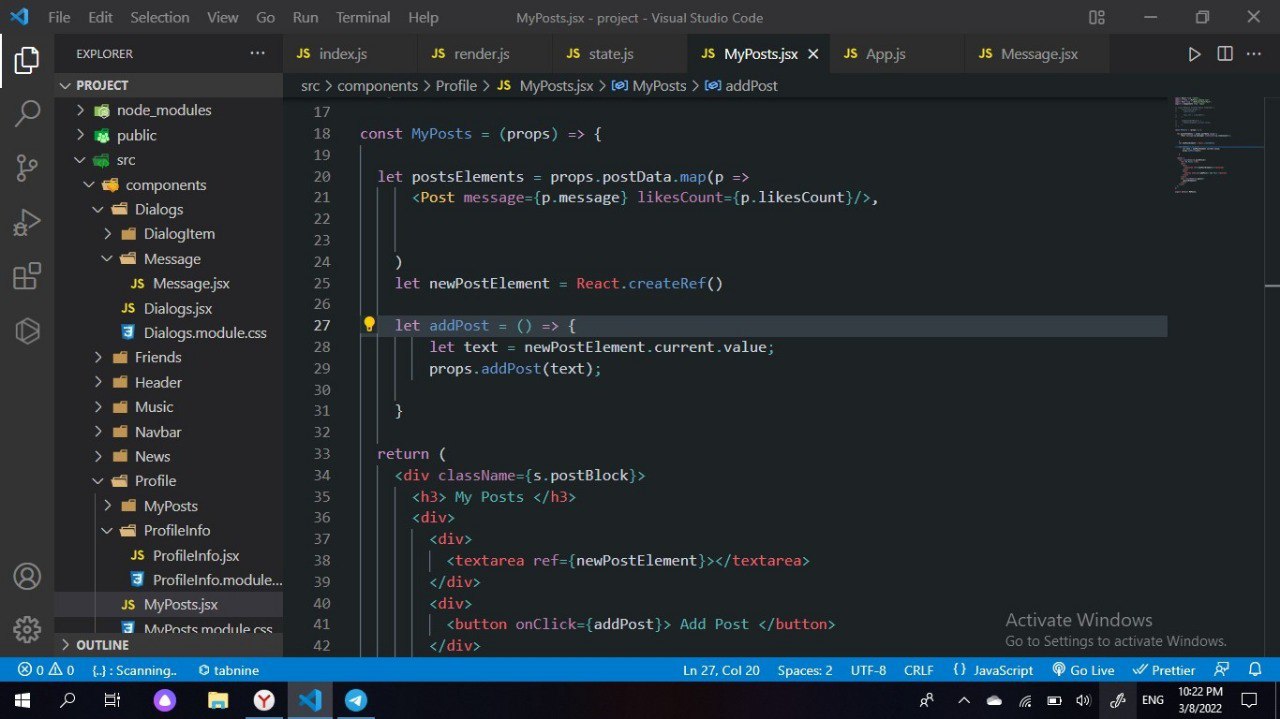The height and width of the screenshot is (719, 1280).
Task: Click the errors and warnings status indicator
Action: [x=45, y=670]
